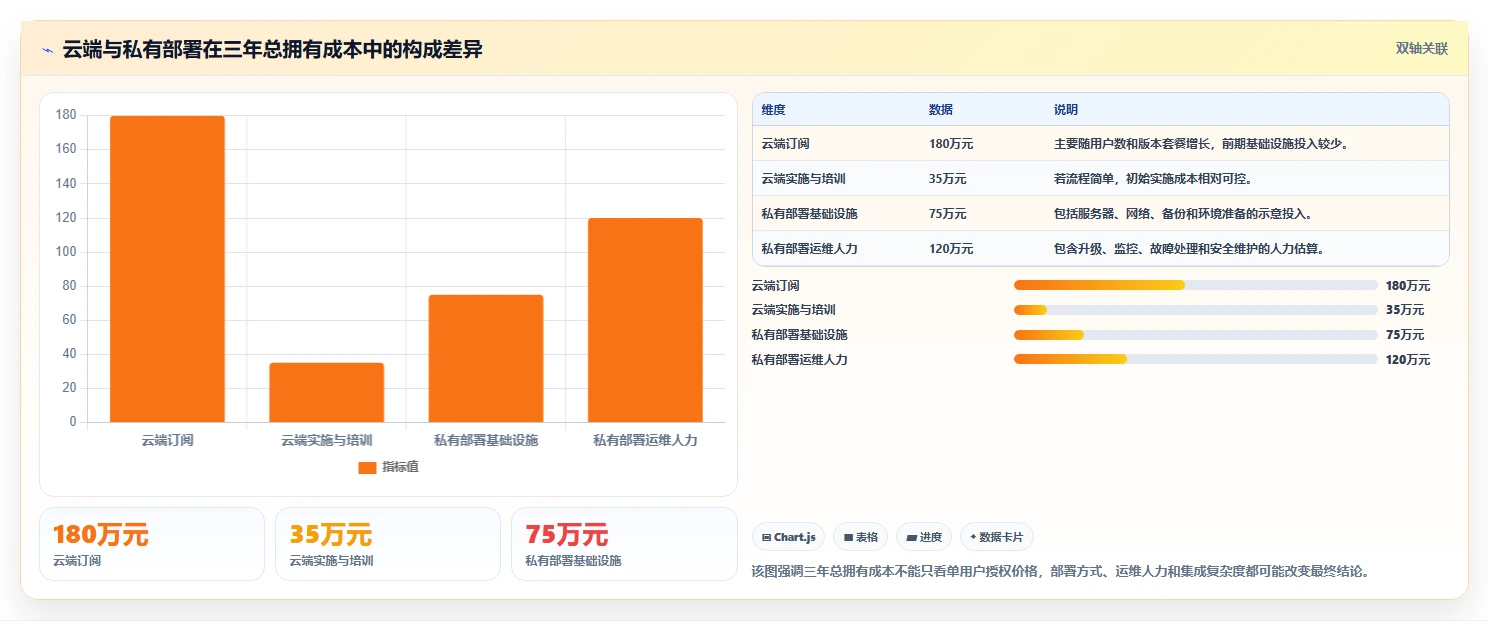Click the 云端实施与培训 progress bar

tap(1196, 310)
